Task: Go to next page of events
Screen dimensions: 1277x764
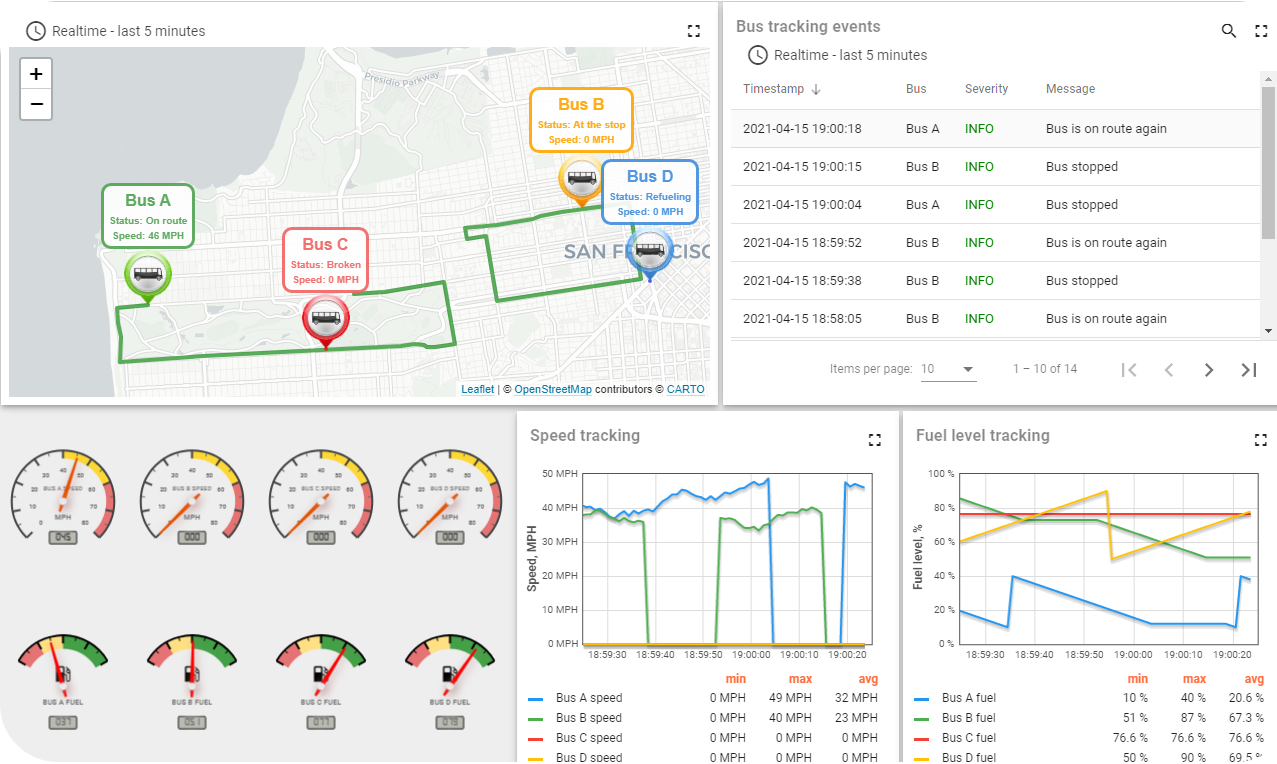Action: pos(1209,370)
